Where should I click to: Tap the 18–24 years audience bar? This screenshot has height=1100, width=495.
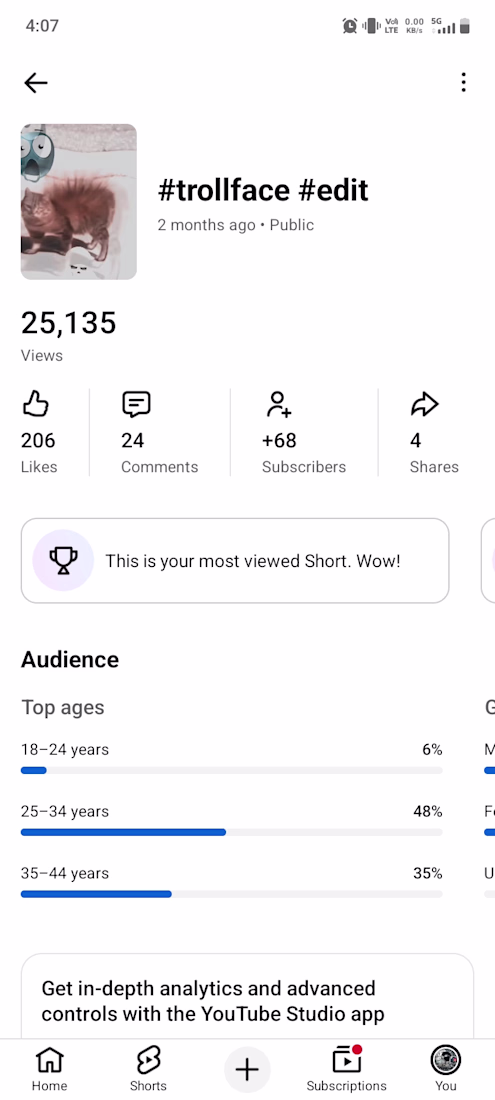(x=231, y=770)
